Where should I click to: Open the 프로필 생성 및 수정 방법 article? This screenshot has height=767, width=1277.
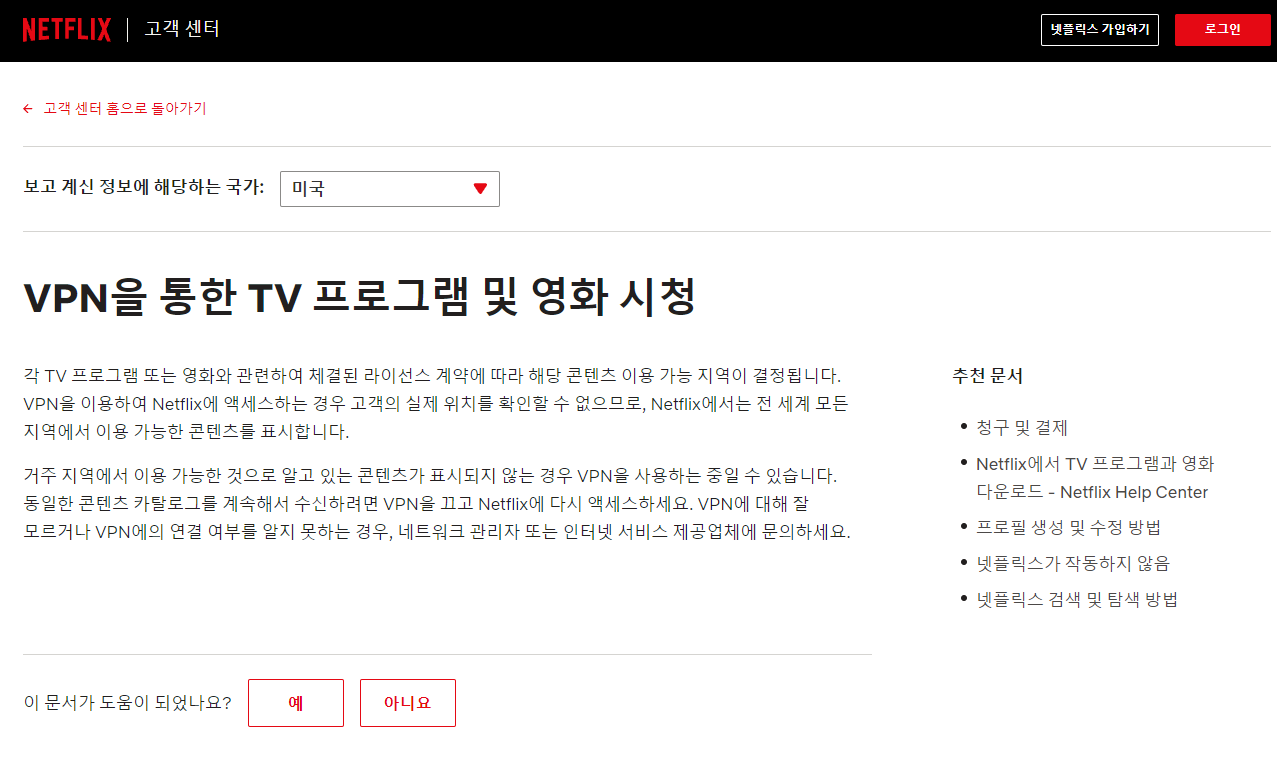tap(1069, 528)
